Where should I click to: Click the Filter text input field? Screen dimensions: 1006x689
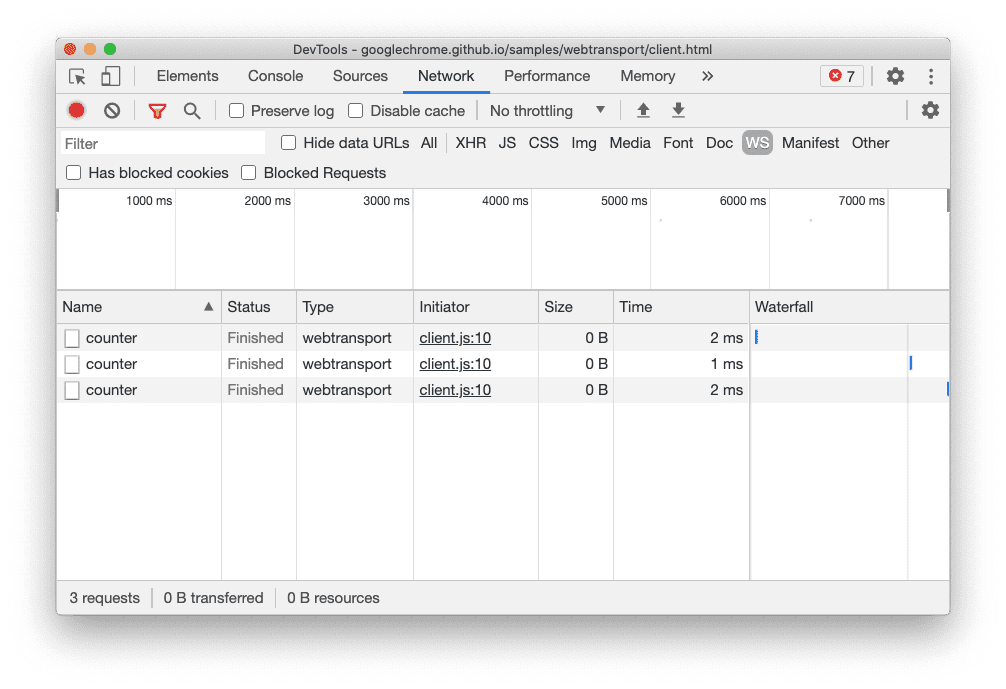coord(163,143)
